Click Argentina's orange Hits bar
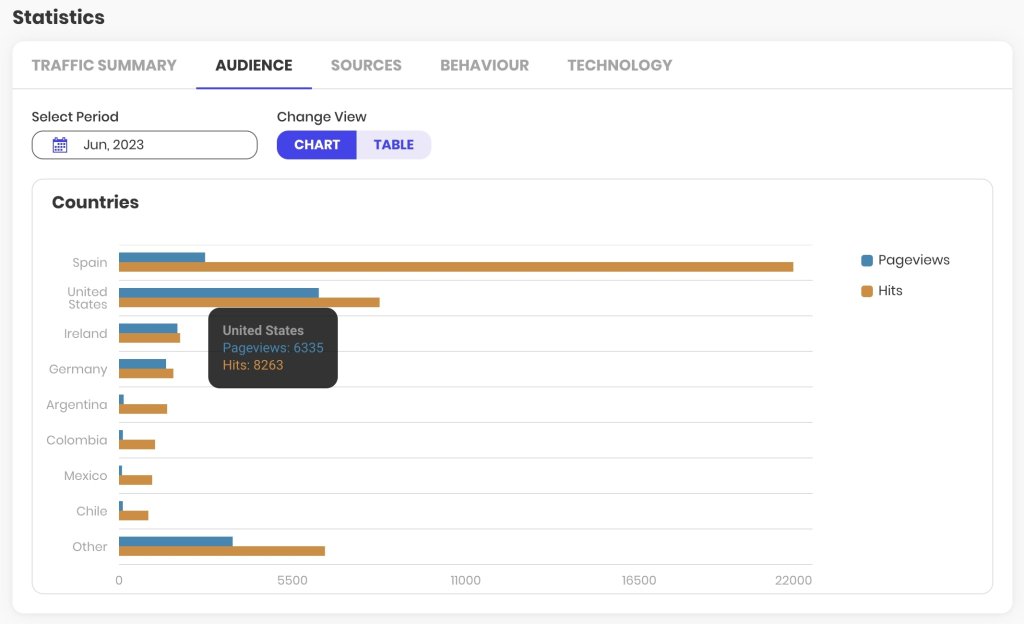The image size is (1024, 624). tap(143, 409)
